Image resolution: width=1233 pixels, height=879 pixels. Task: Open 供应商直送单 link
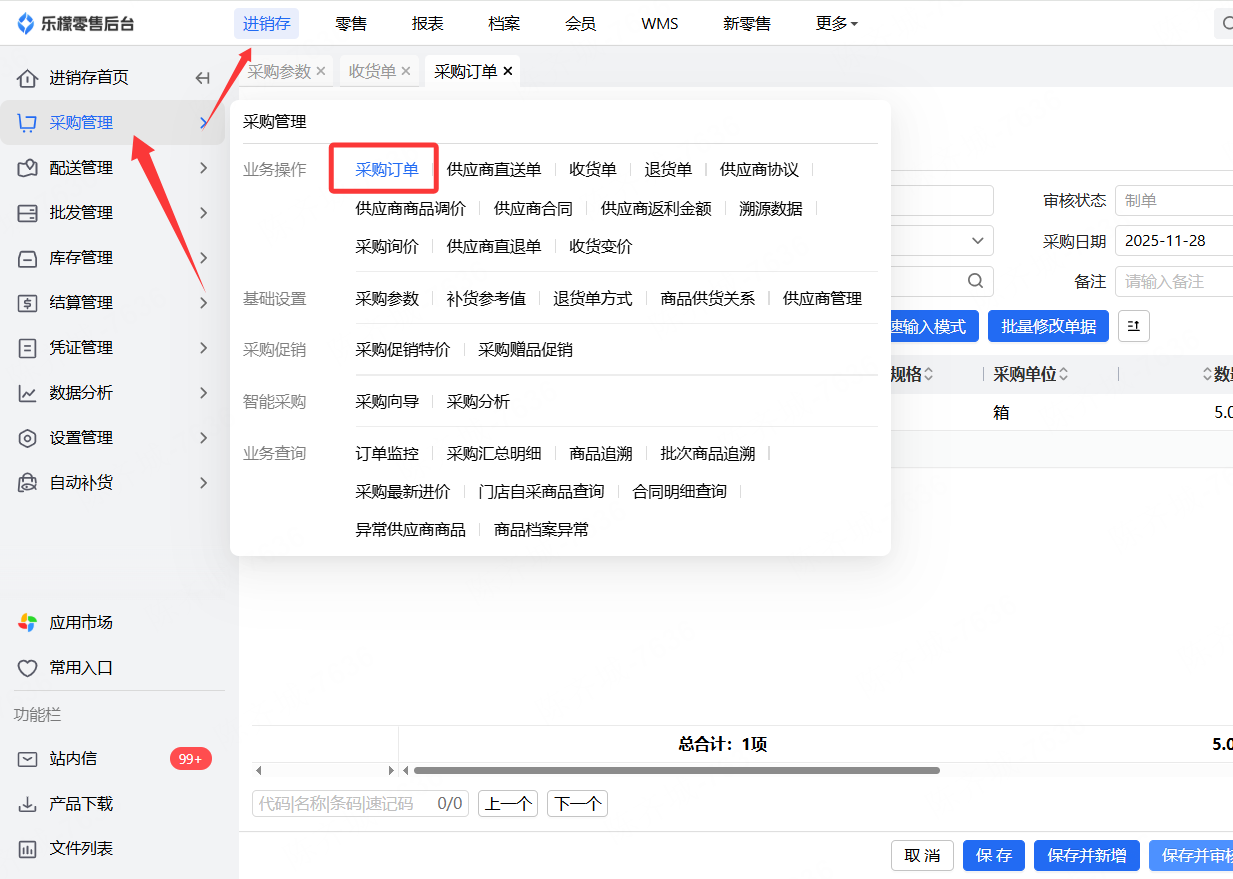pyautogui.click(x=494, y=170)
